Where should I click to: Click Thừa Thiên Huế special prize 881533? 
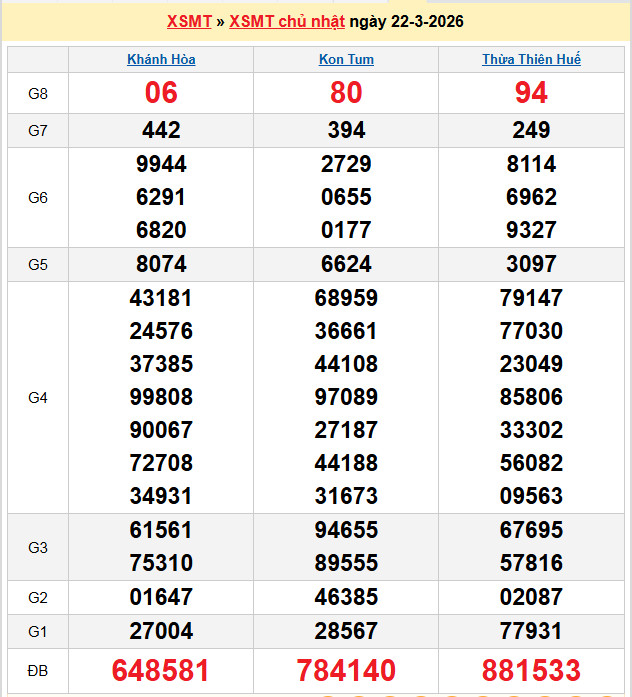tap(531, 670)
